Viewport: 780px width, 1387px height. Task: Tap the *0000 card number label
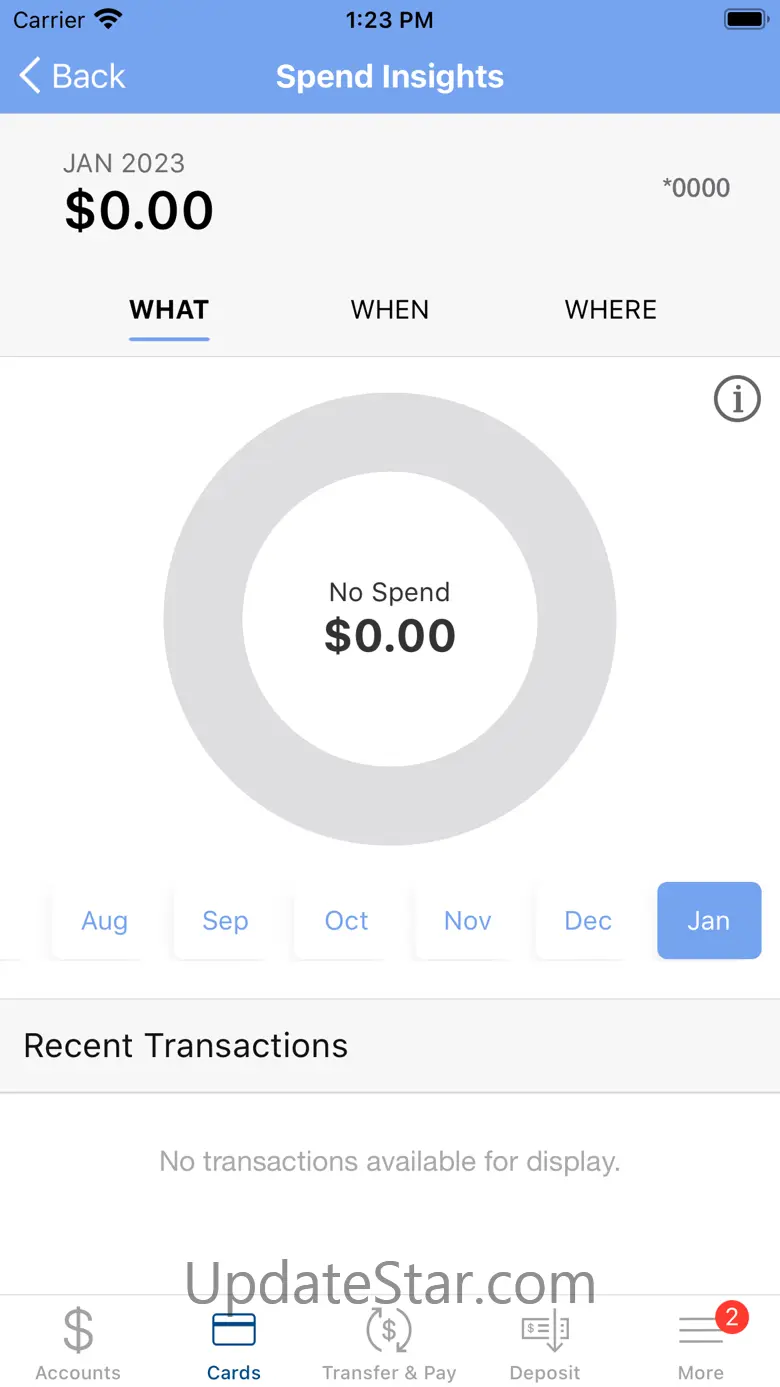coord(696,188)
